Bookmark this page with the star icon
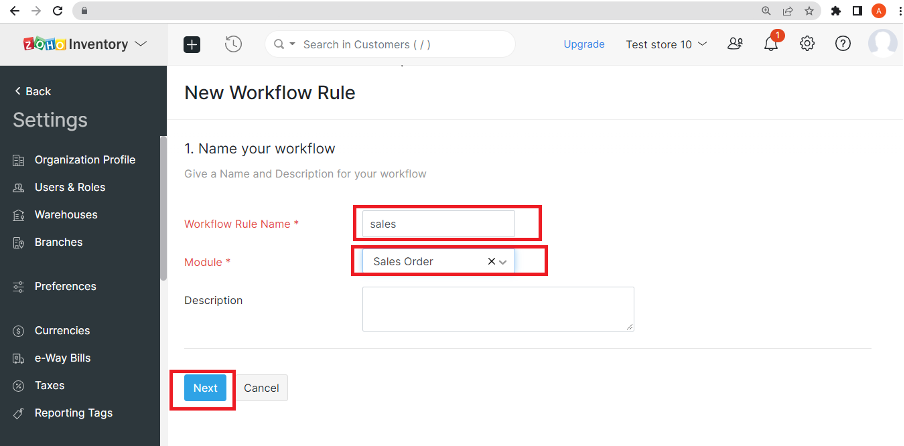The image size is (904, 446). click(x=809, y=10)
